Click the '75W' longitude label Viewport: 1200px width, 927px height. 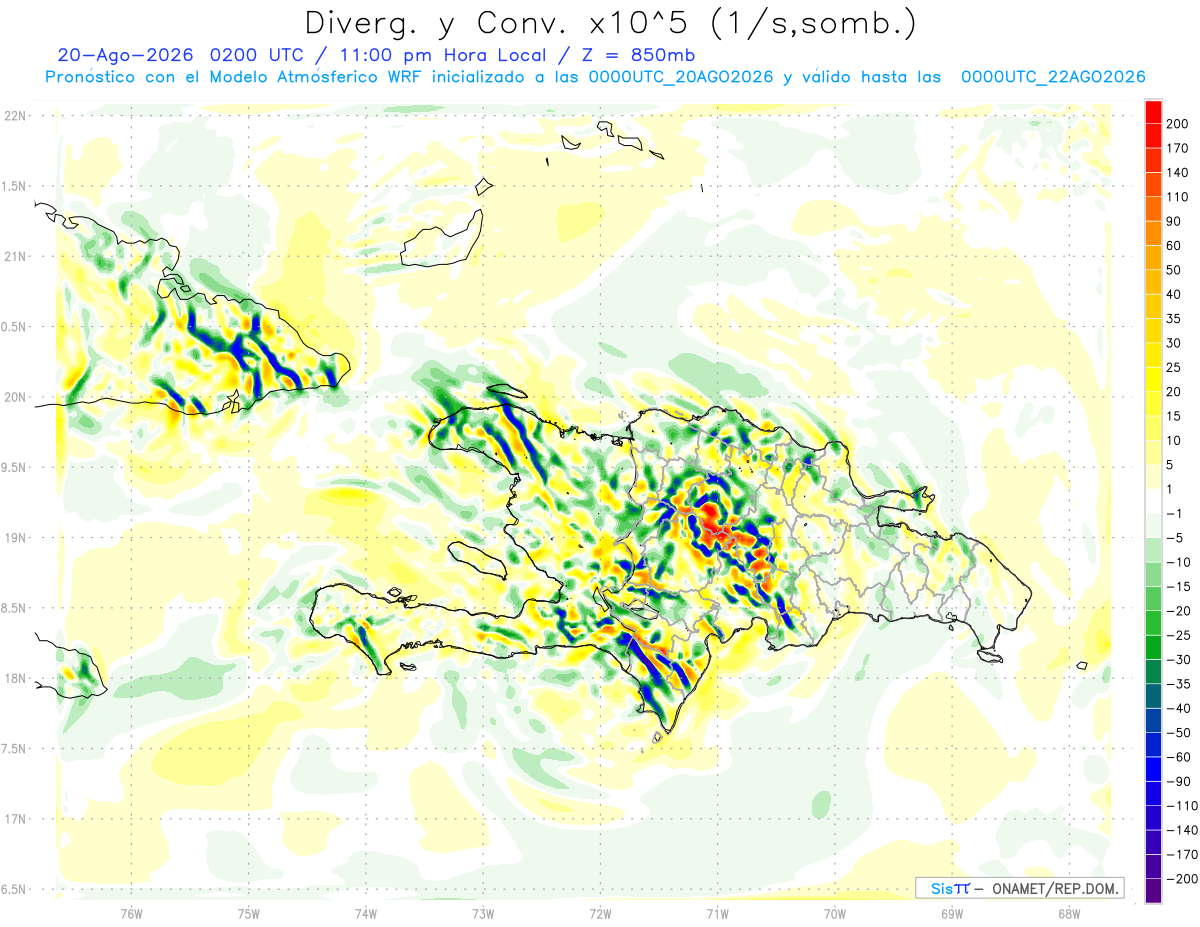point(249,913)
